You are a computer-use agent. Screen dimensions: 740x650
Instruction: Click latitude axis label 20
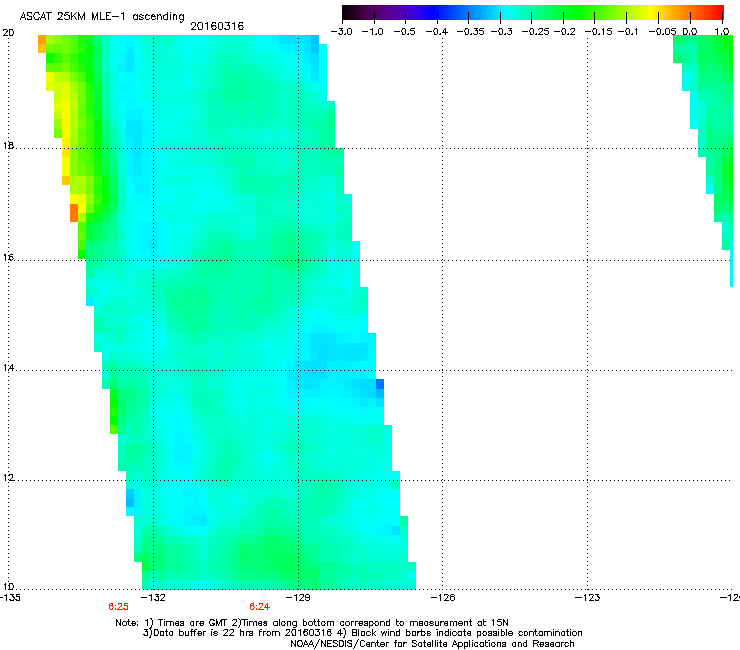(8, 33)
